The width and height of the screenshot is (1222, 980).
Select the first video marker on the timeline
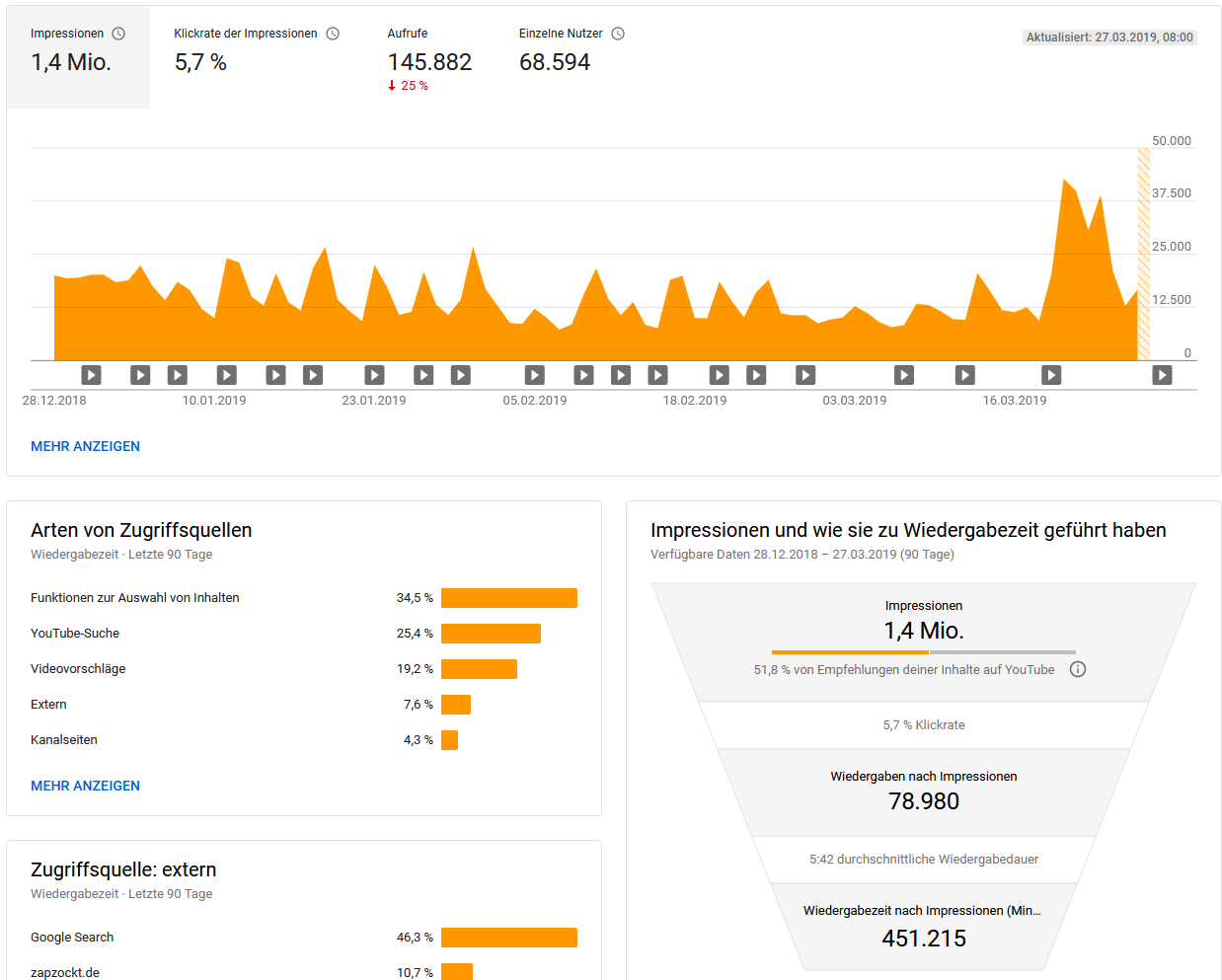click(x=91, y=375)
